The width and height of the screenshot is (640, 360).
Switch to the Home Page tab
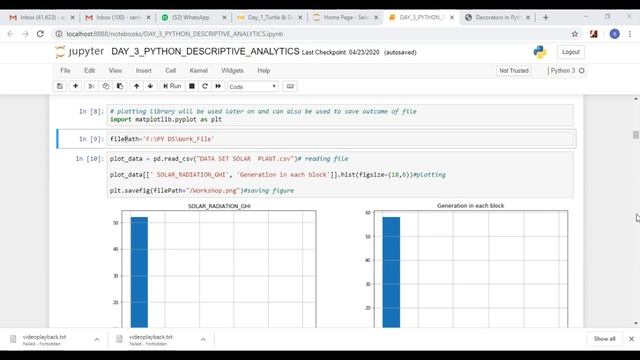344,18
